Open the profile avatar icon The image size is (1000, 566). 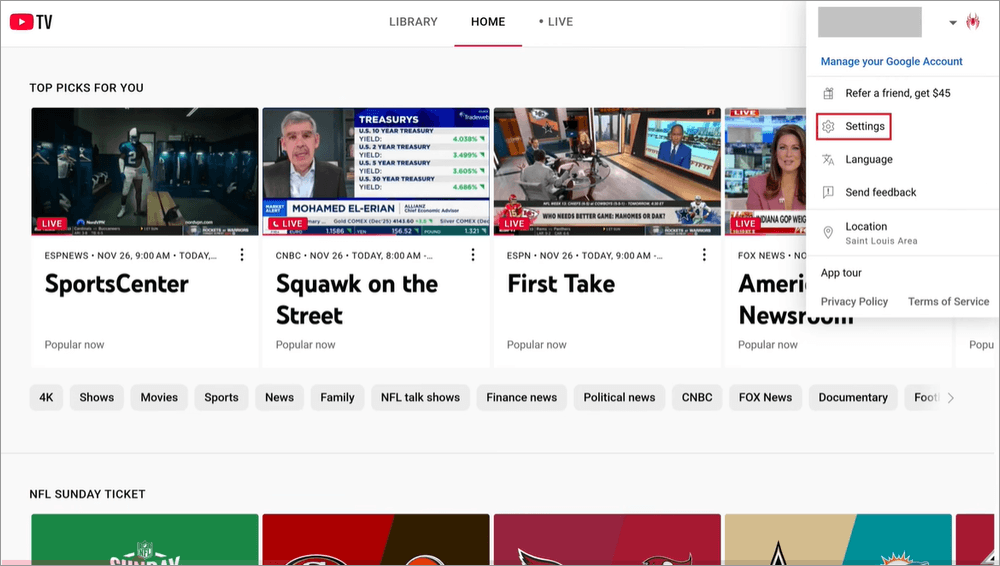click(973, 22)
